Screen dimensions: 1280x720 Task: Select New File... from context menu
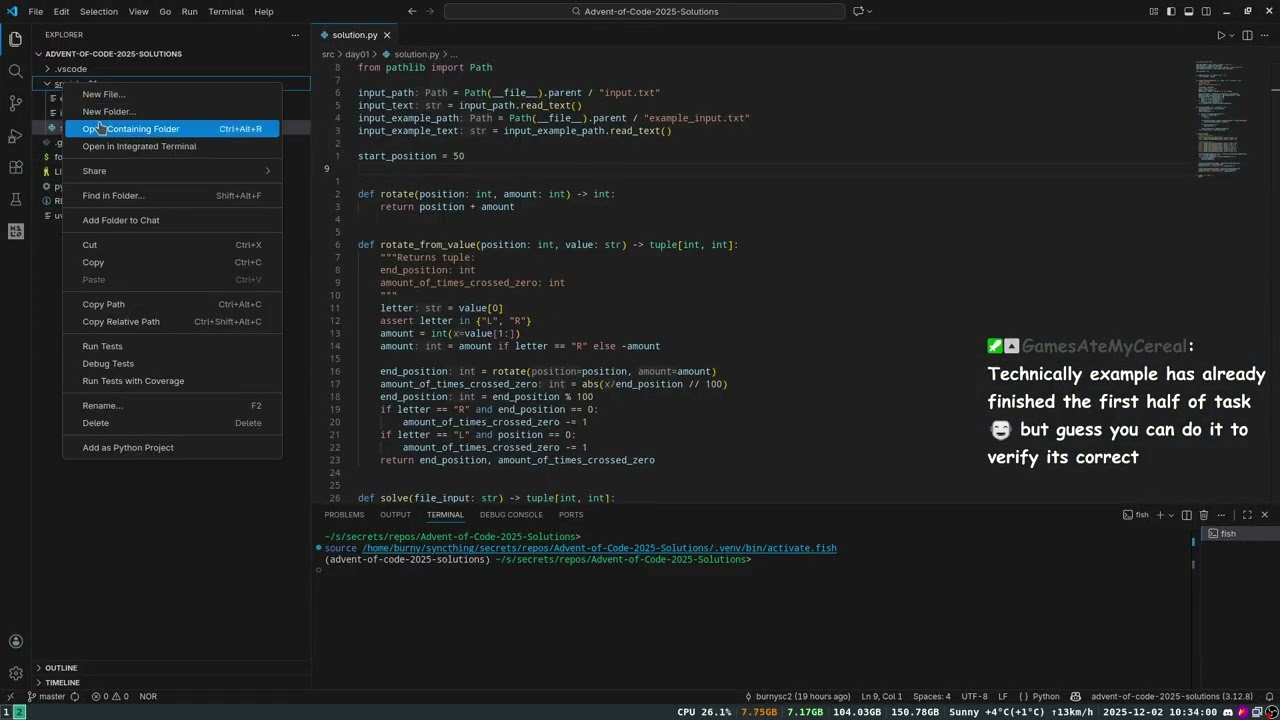pyautogui.click(x=171, y=94)
